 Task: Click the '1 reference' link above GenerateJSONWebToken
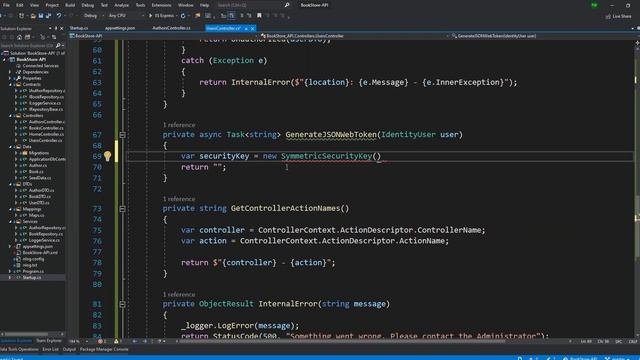[x=179, y=125]
